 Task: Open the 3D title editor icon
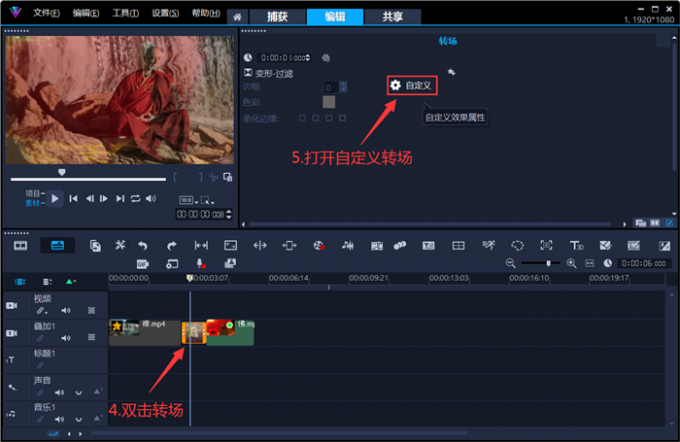click(x=576, y=246)
